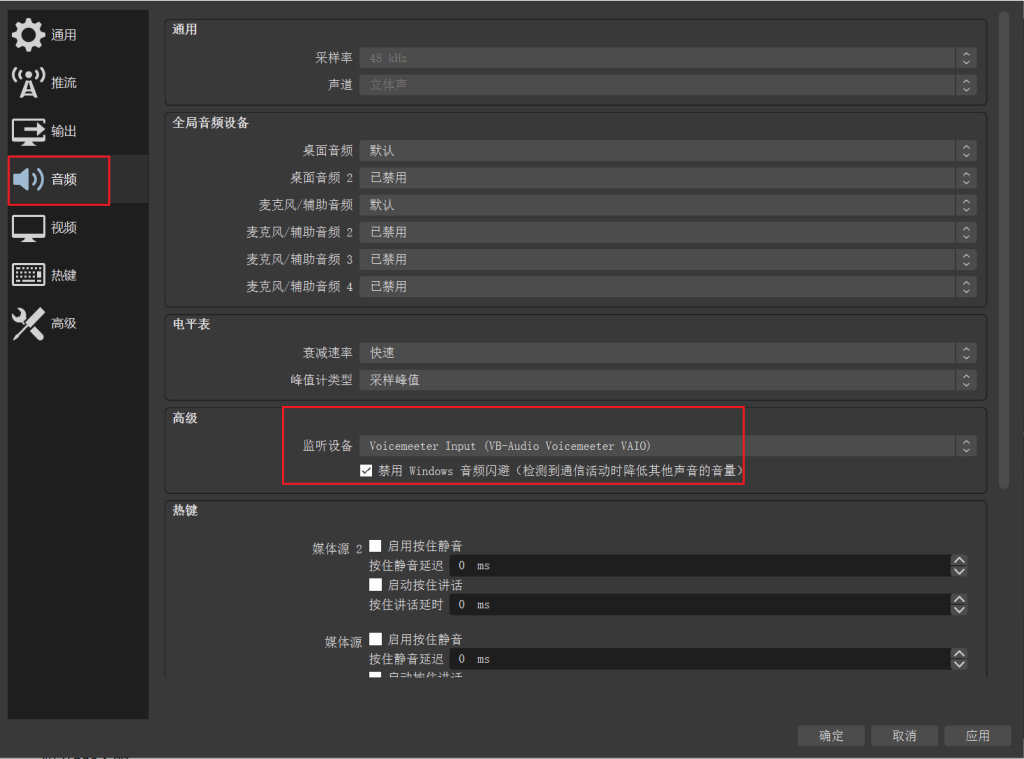The width and height of the screenshot is (1024, 759).
Task: Open the 声道 立体声 dropdown
Action: [667, 85]
